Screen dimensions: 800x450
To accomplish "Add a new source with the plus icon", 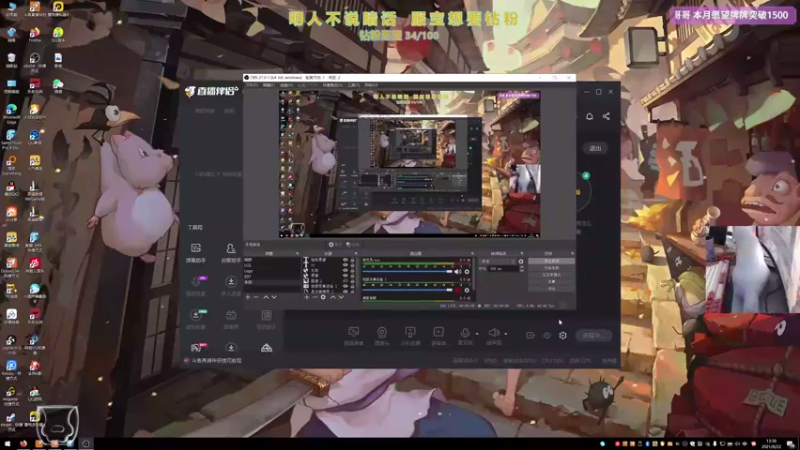I will pos(306,297).
